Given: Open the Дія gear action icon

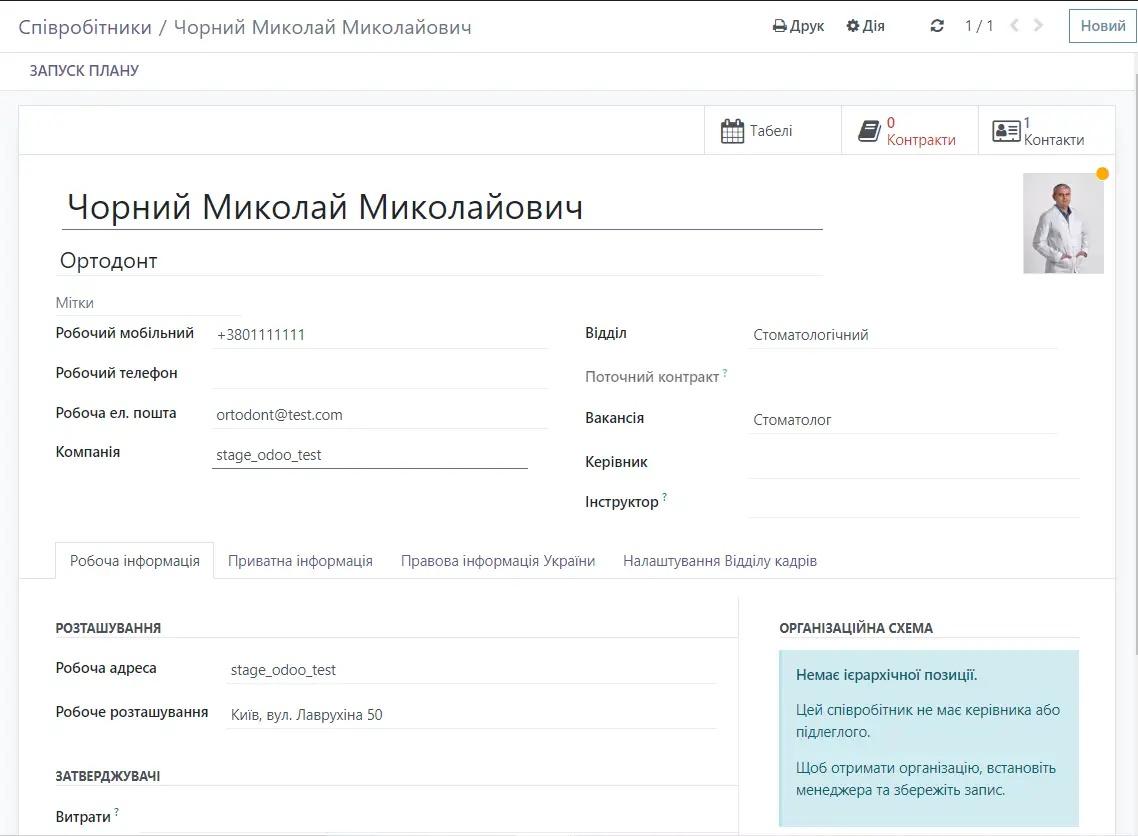Looking at the screenshot, I should point(855,25).
